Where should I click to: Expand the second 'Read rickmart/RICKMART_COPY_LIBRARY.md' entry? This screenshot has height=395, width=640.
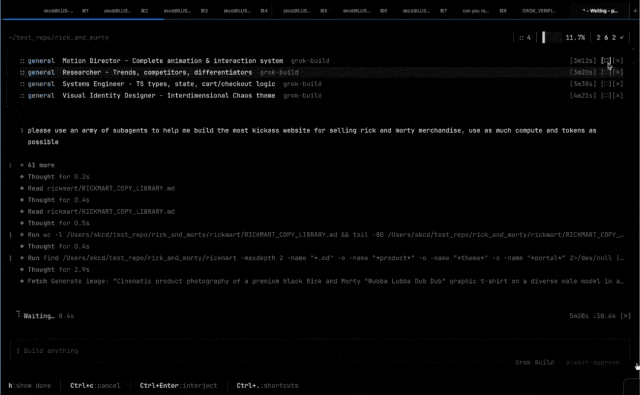click(101, 212)
